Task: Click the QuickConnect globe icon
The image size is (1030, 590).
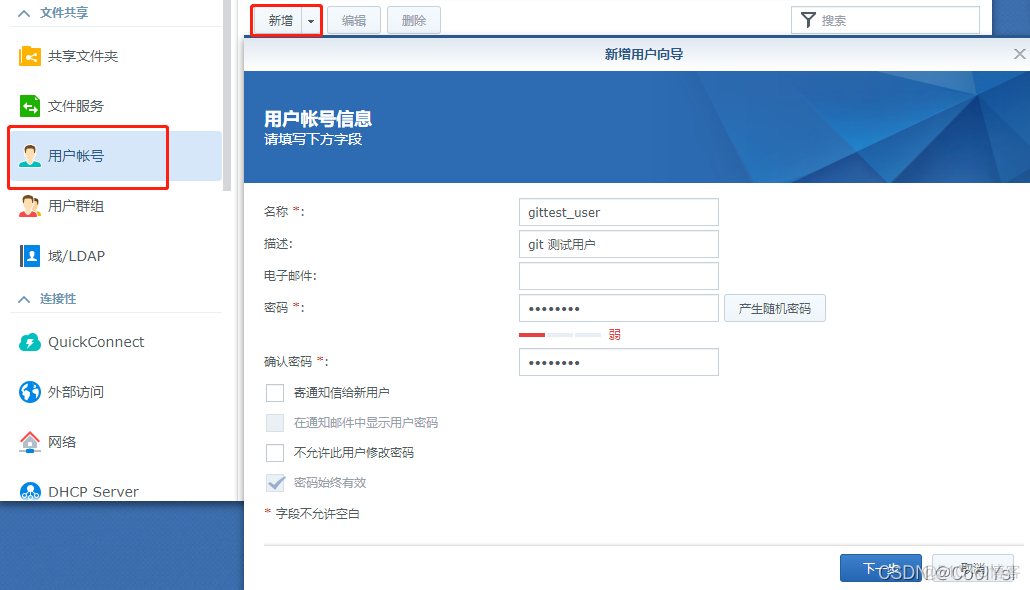Action: click(x=30, y=341)
